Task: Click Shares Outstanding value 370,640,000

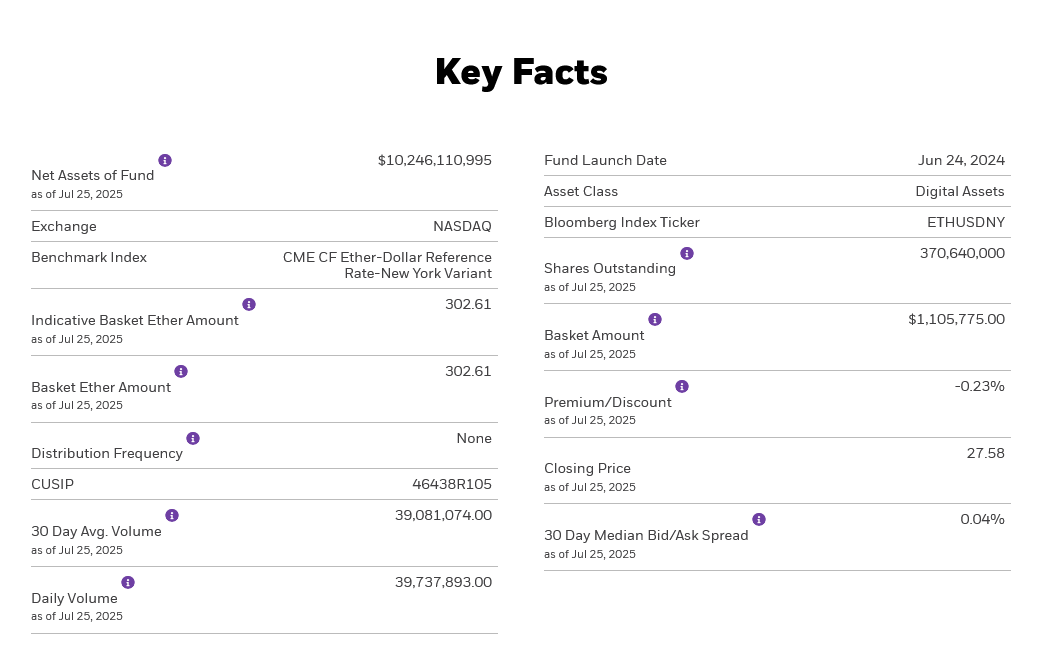Action: point(962,253)
